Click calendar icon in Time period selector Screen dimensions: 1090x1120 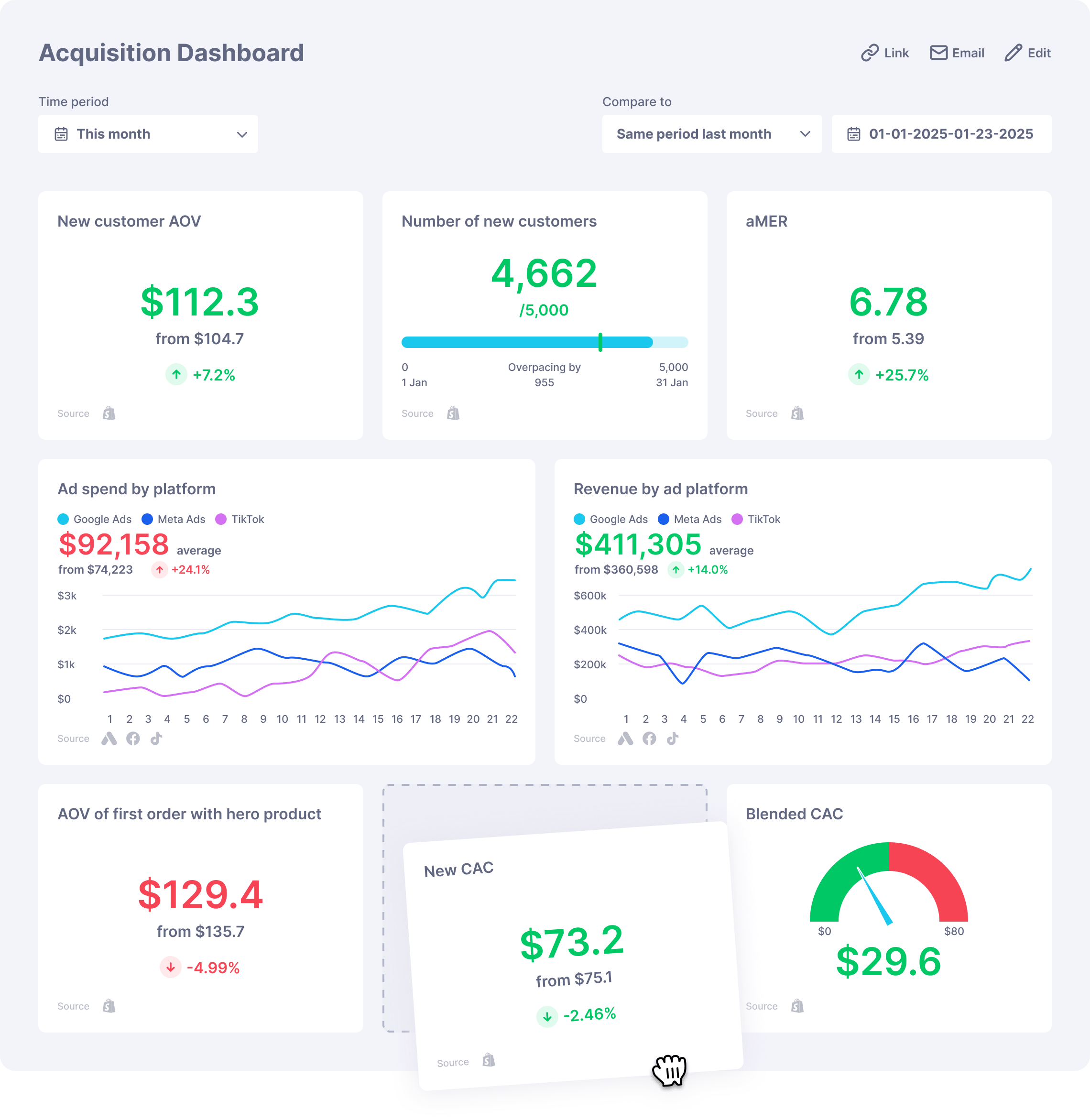(x=61, y=134)
